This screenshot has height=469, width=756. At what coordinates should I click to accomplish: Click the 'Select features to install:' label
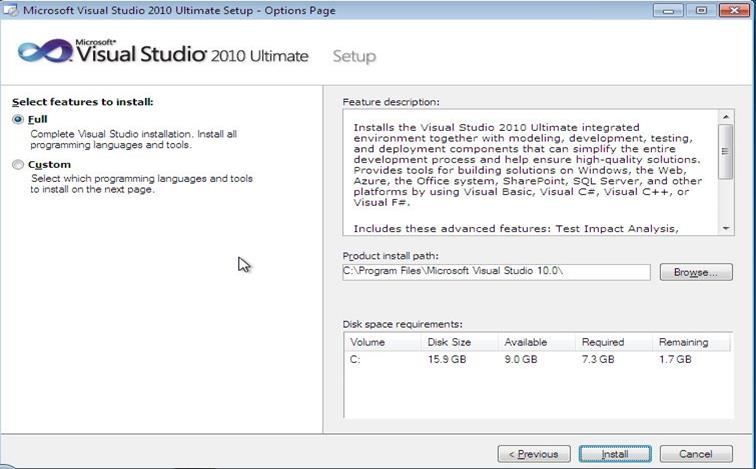[x=82, y=102]
